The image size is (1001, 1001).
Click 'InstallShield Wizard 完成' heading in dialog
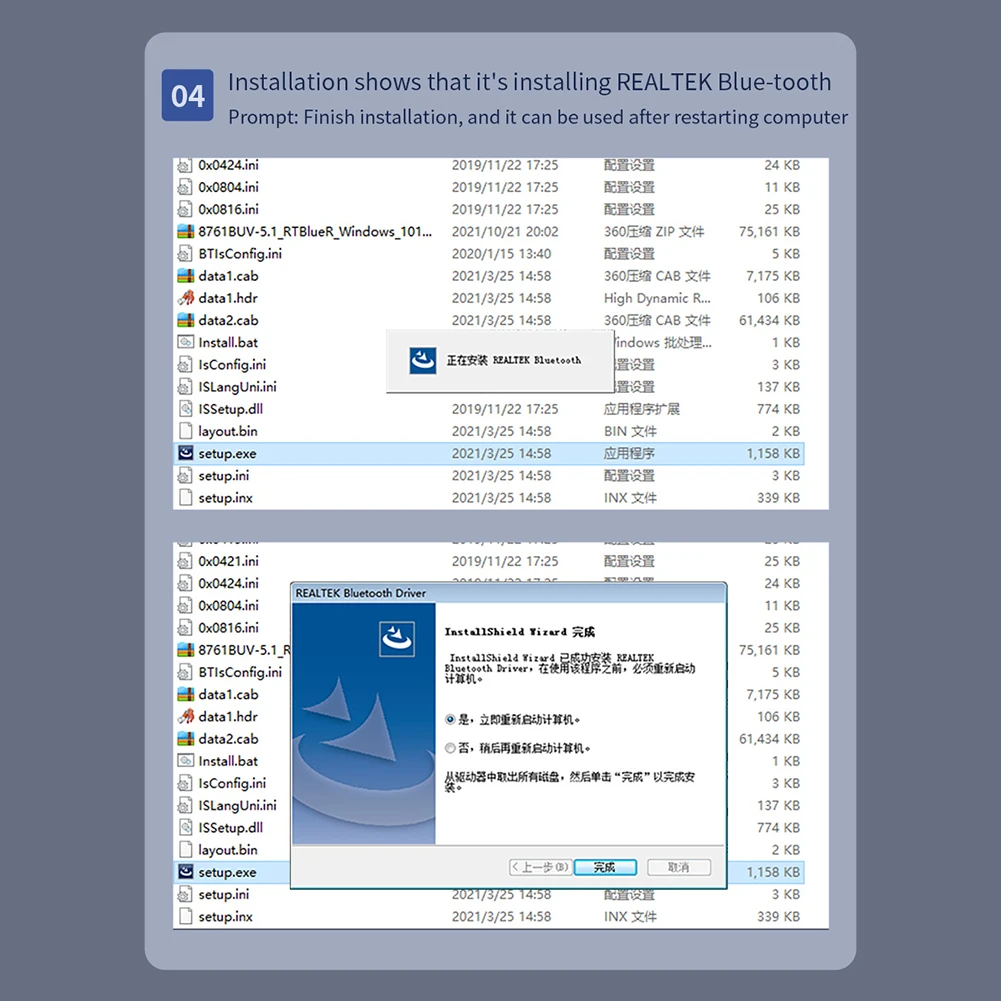coord(520,632)
